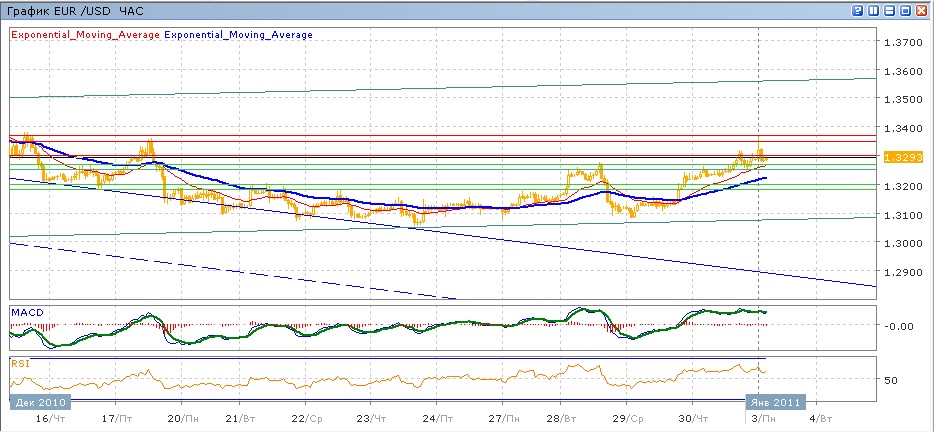Click the RSI indicator panel label

(20, 364)
